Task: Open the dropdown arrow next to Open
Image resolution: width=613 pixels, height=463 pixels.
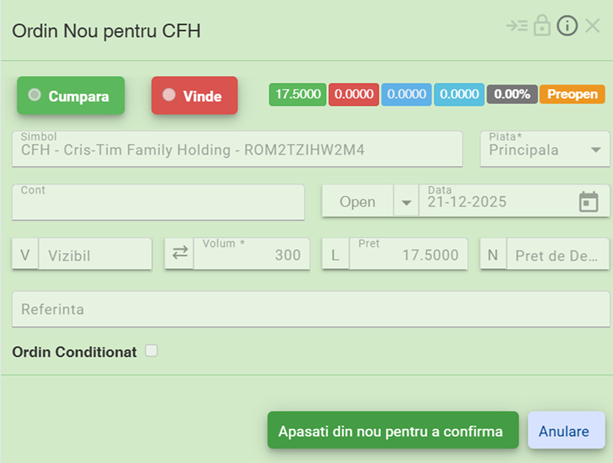Action: (x=406, y=202)
